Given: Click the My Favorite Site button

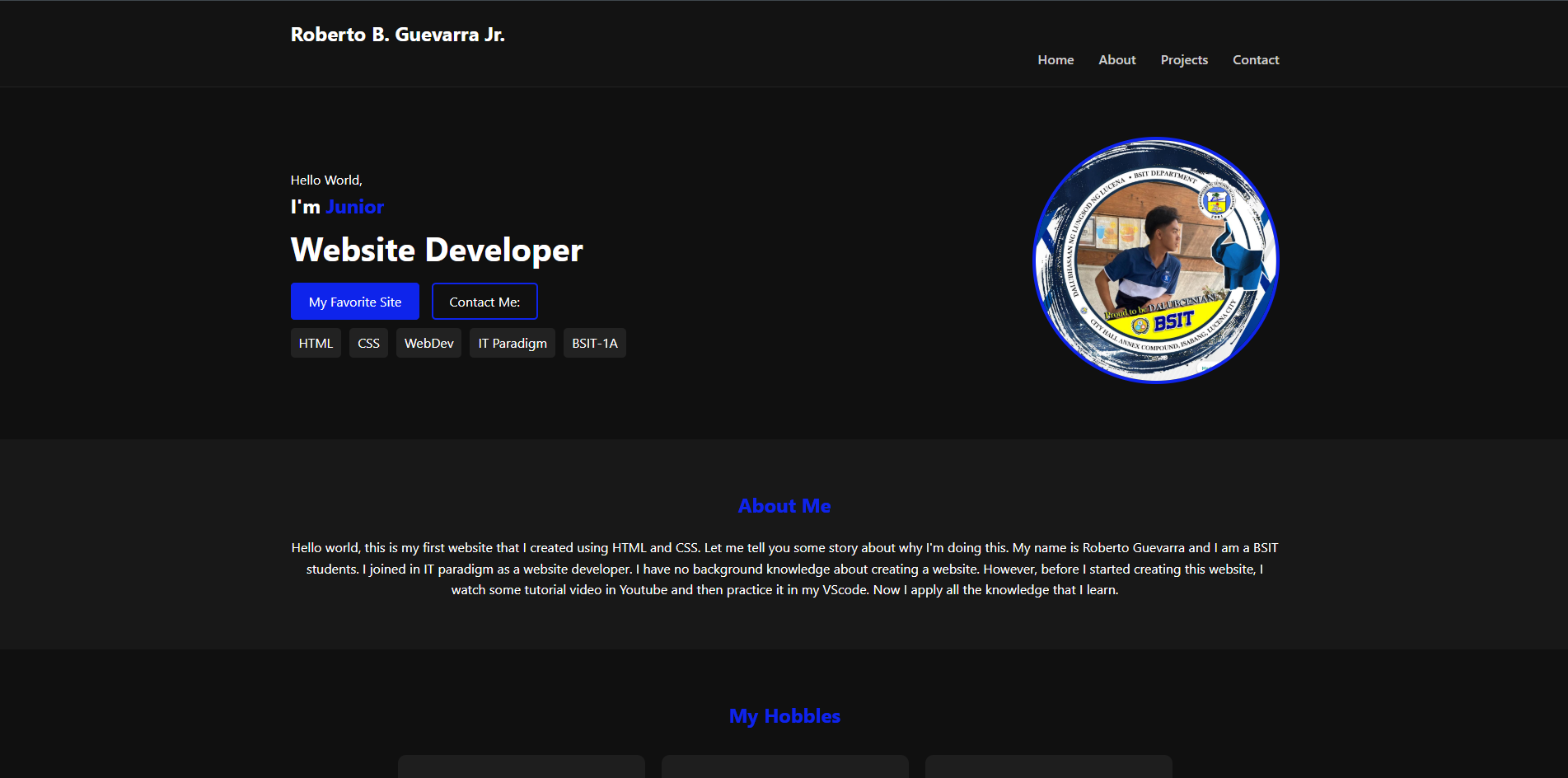Looking at the screenshot, I should [x=354, y=301].
